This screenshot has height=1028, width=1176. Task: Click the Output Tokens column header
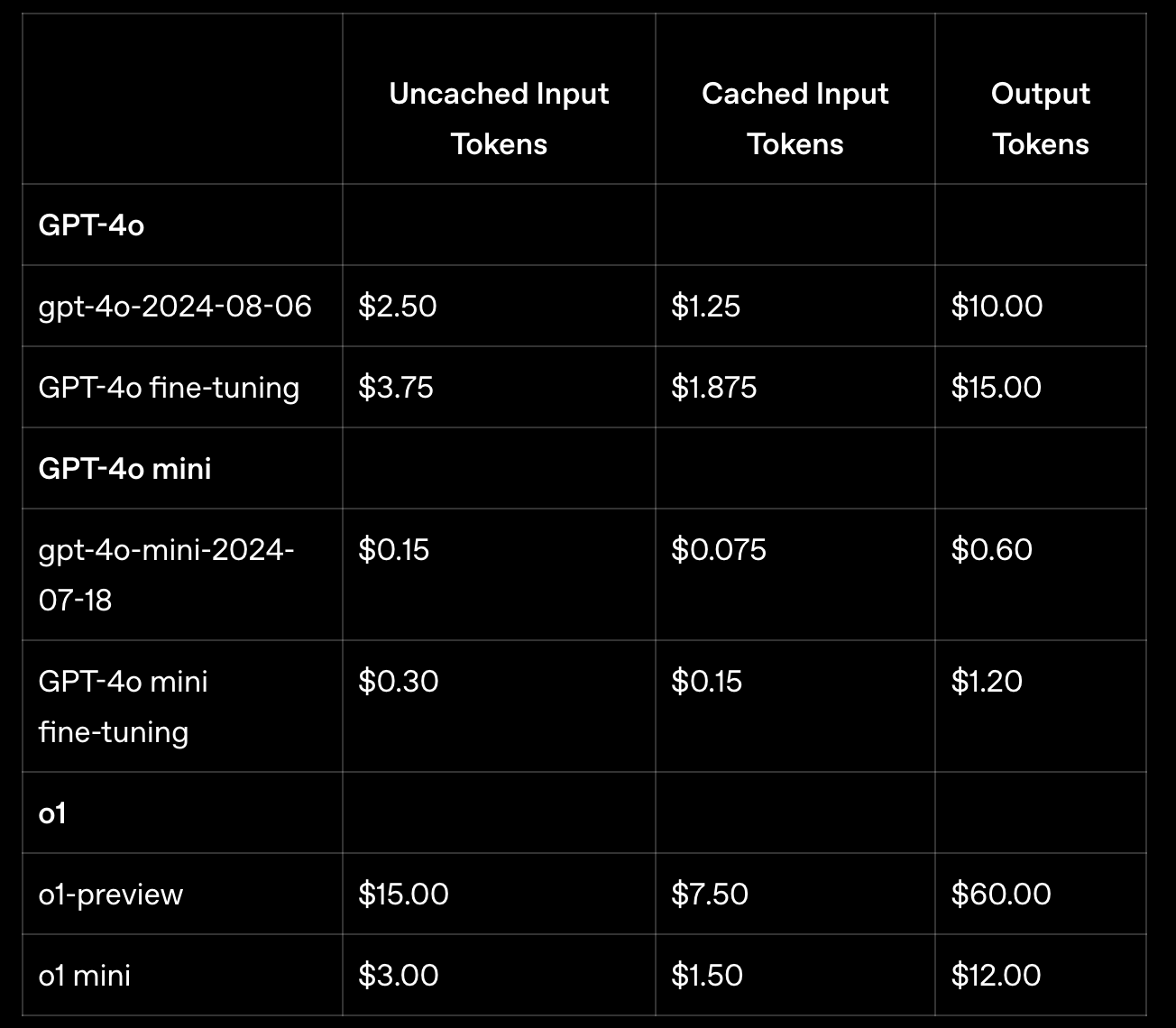[1040, 118]
